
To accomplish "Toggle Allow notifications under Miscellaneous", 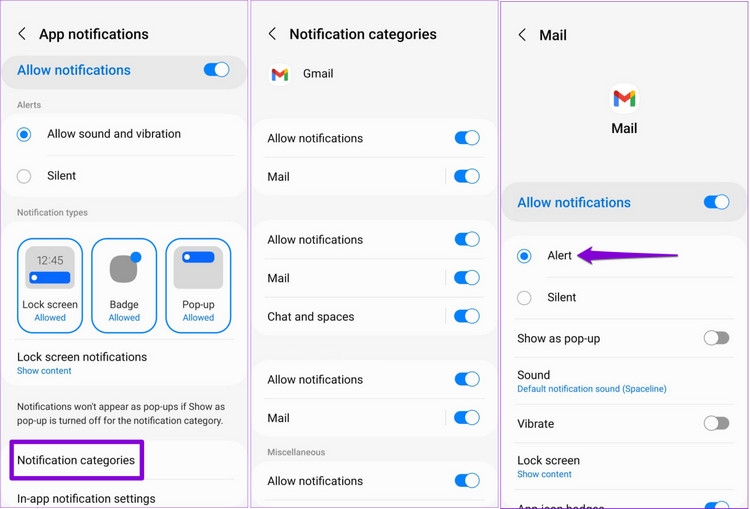I will (467, 480).
